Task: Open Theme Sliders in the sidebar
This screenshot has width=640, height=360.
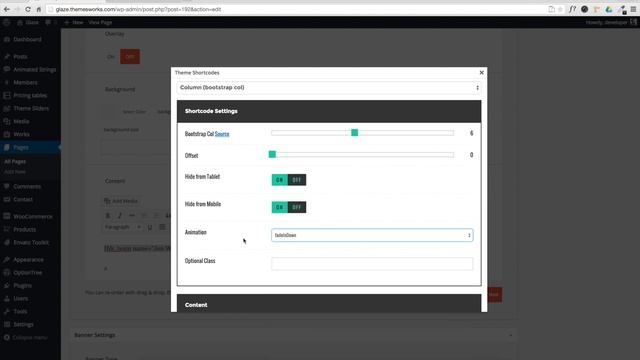Action: pyautogui.click(x=30, y=108)
